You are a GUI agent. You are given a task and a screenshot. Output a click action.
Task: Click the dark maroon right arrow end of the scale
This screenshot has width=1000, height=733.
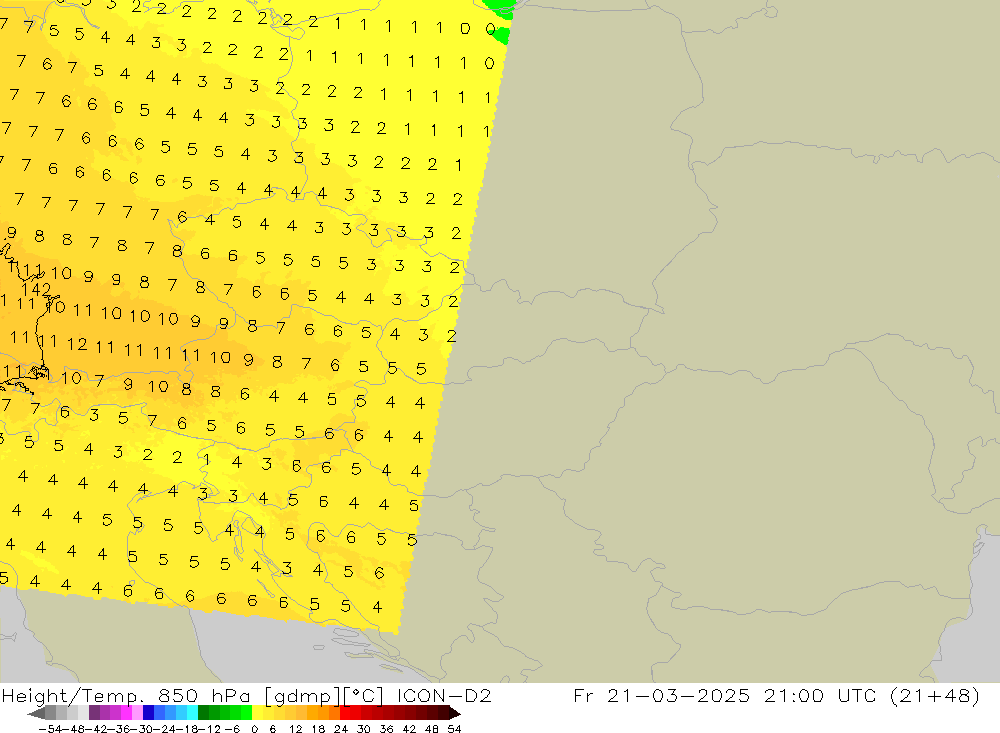tap(455, 714)
